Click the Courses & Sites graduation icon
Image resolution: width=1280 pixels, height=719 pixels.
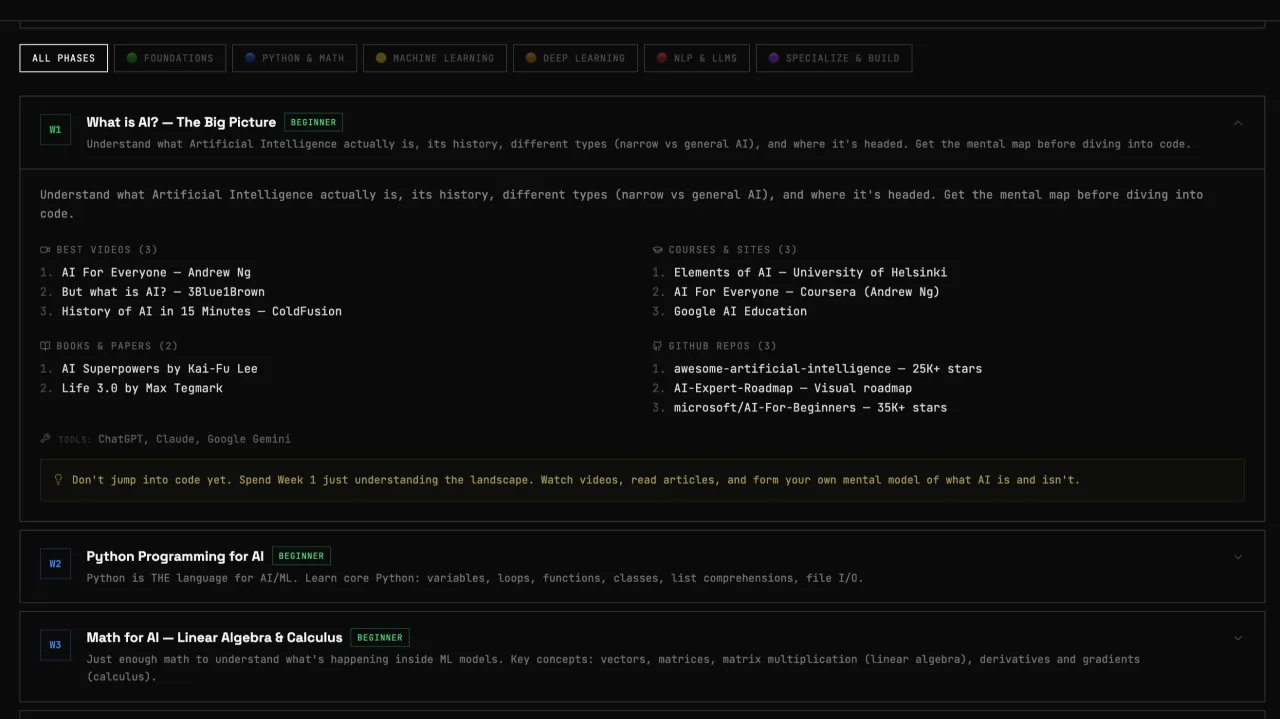coord(657,250)
